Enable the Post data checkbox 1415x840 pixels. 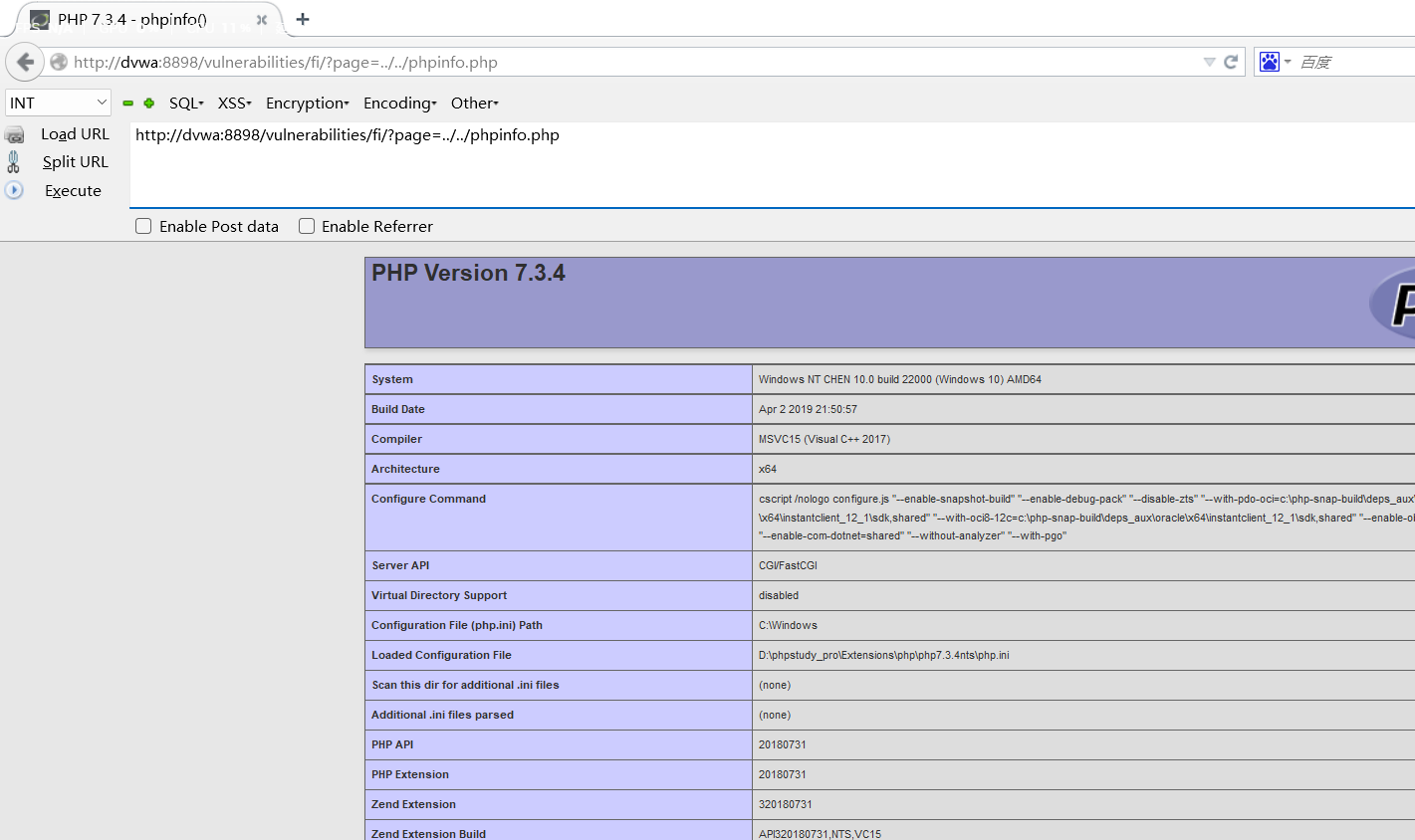(x=143, y=226)
